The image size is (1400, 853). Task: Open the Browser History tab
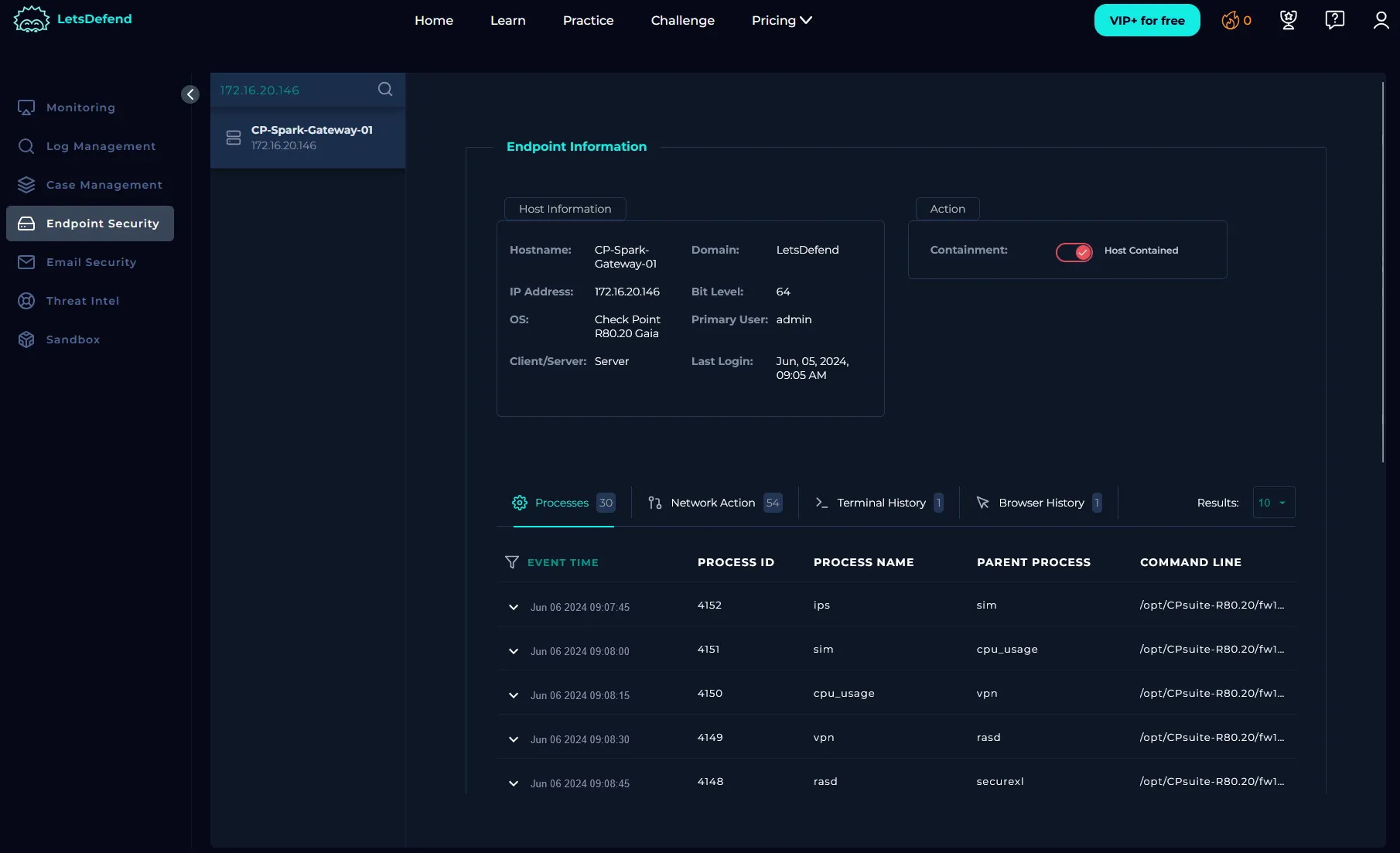coord(1040,503)
